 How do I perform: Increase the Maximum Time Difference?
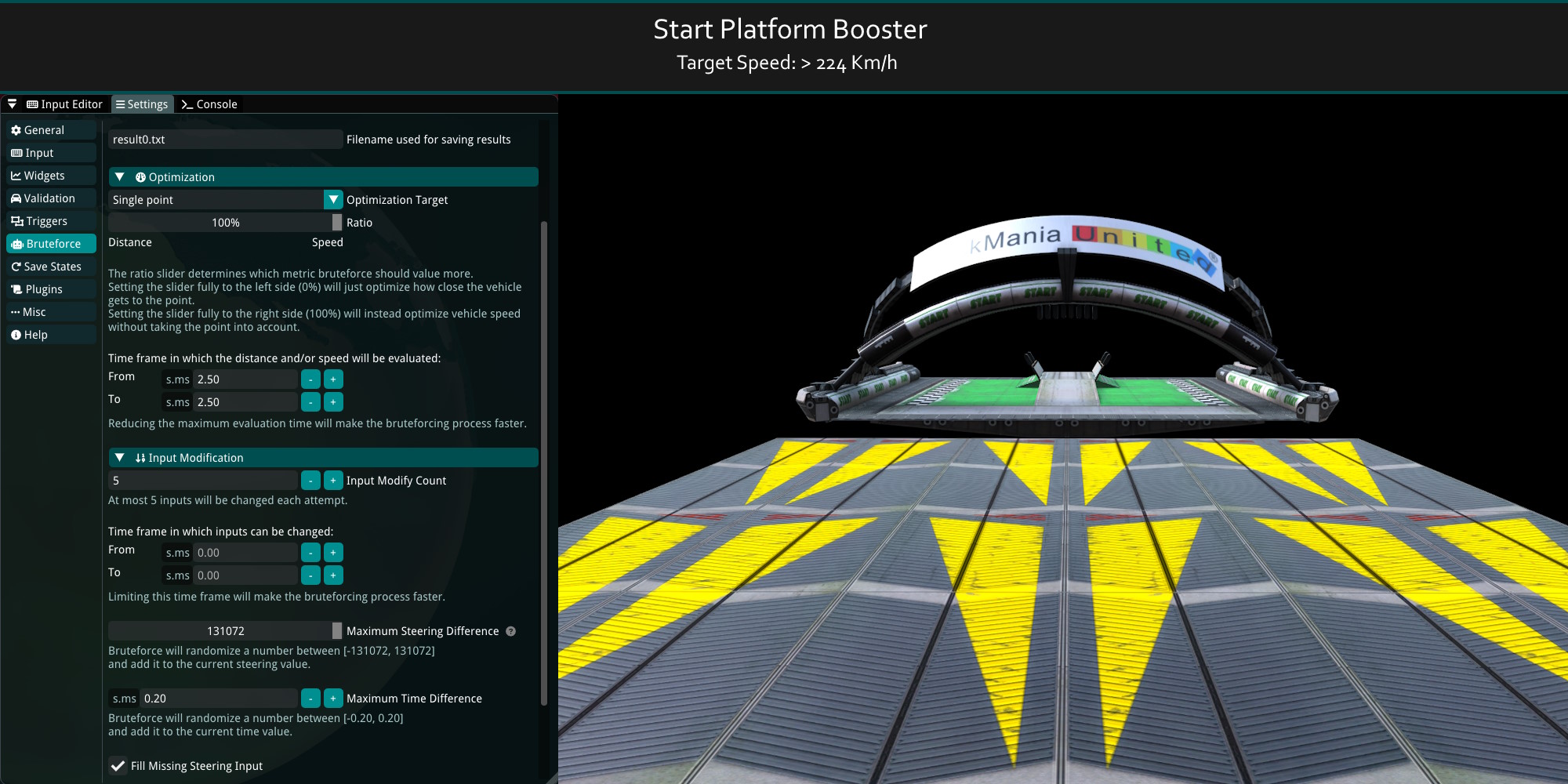[x=333, y=699]
